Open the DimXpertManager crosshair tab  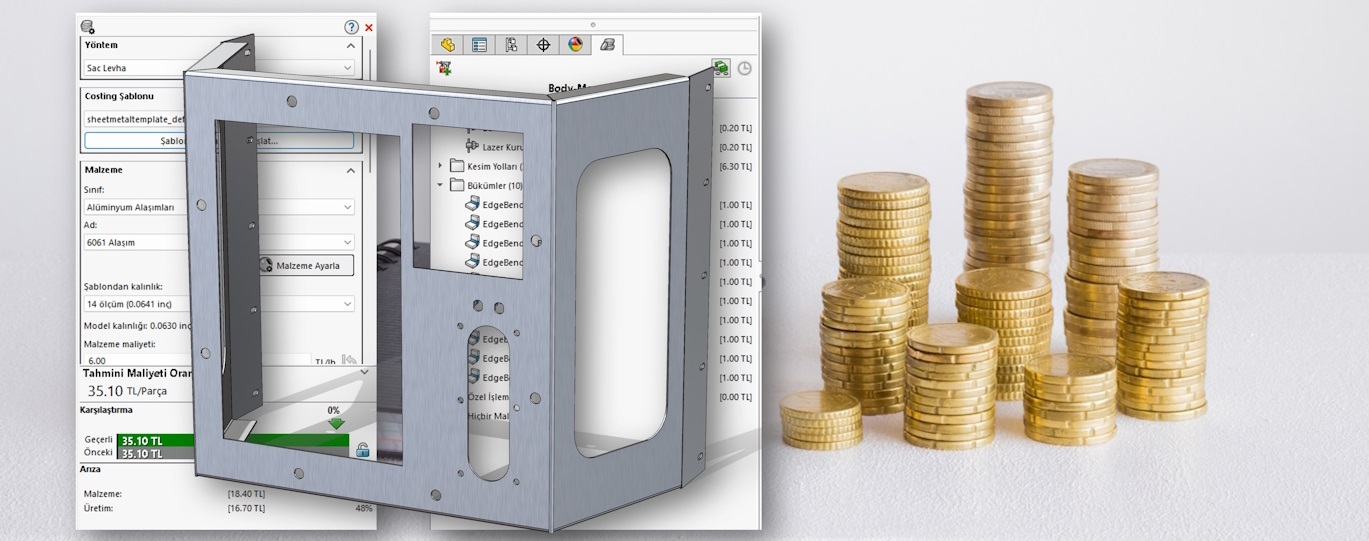[x=543, y=44]
